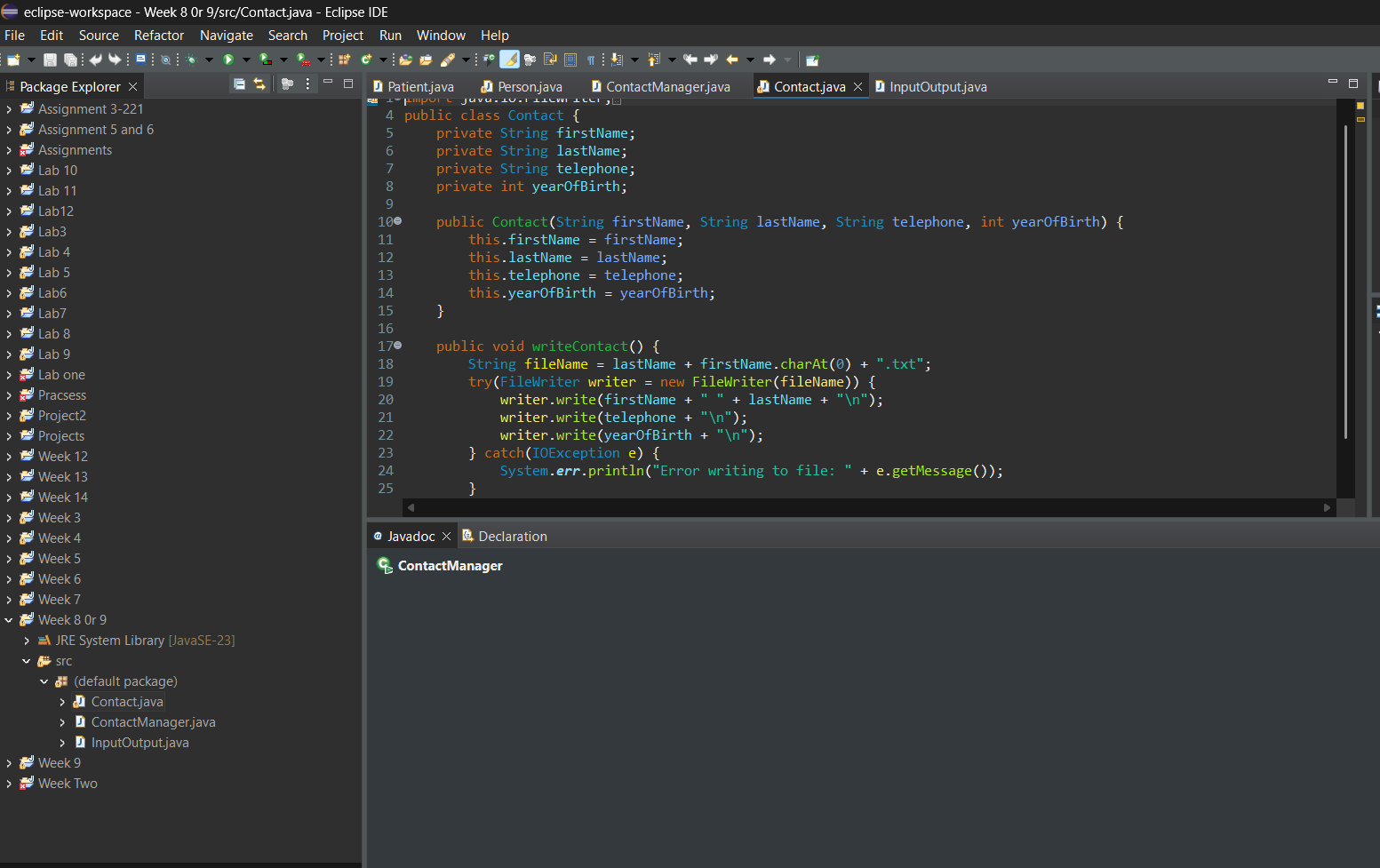Collapse the Week 8 0r 9 project

click(x=9, y=620)
